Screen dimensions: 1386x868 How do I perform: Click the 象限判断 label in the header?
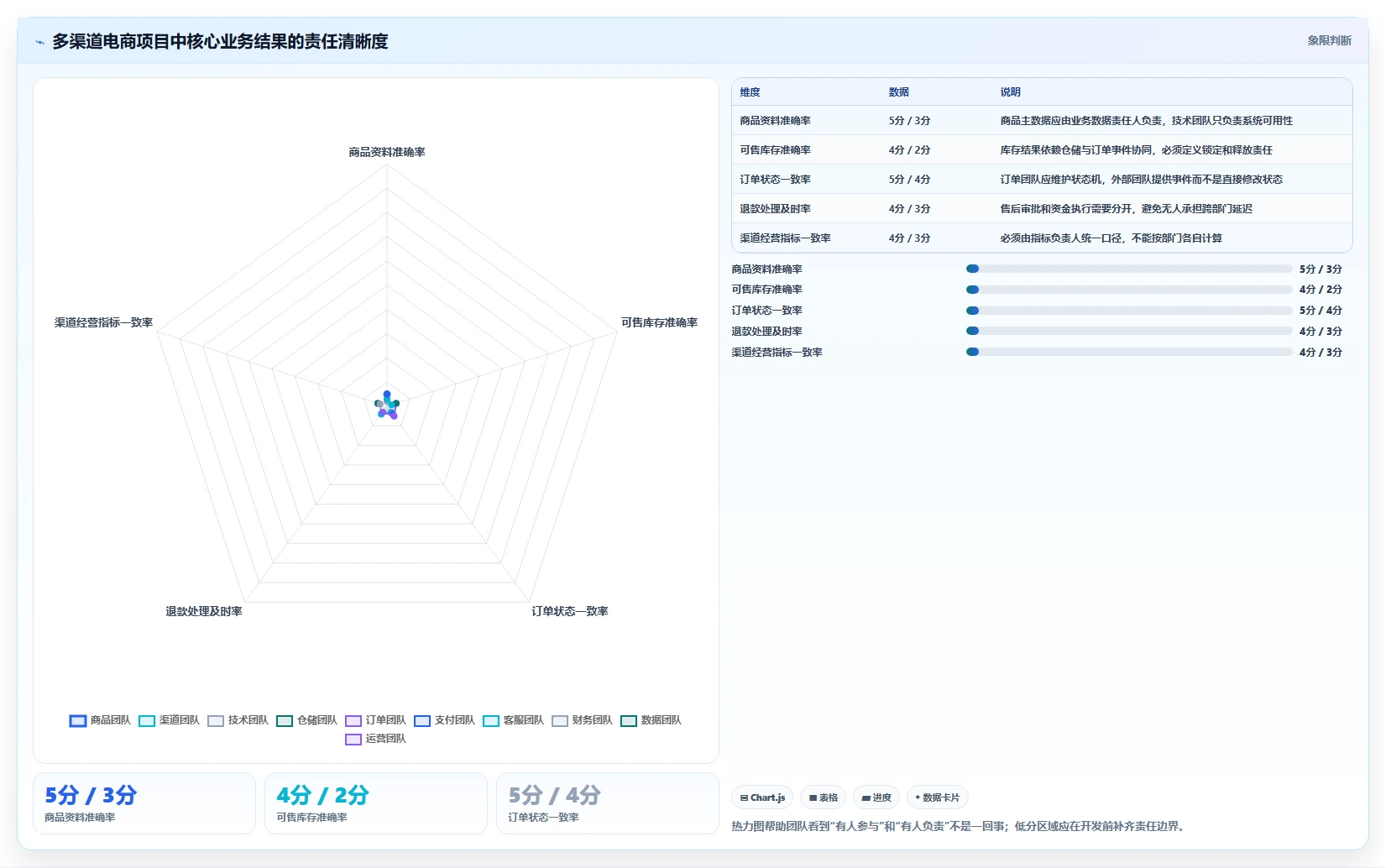(x=1329, y=40)
